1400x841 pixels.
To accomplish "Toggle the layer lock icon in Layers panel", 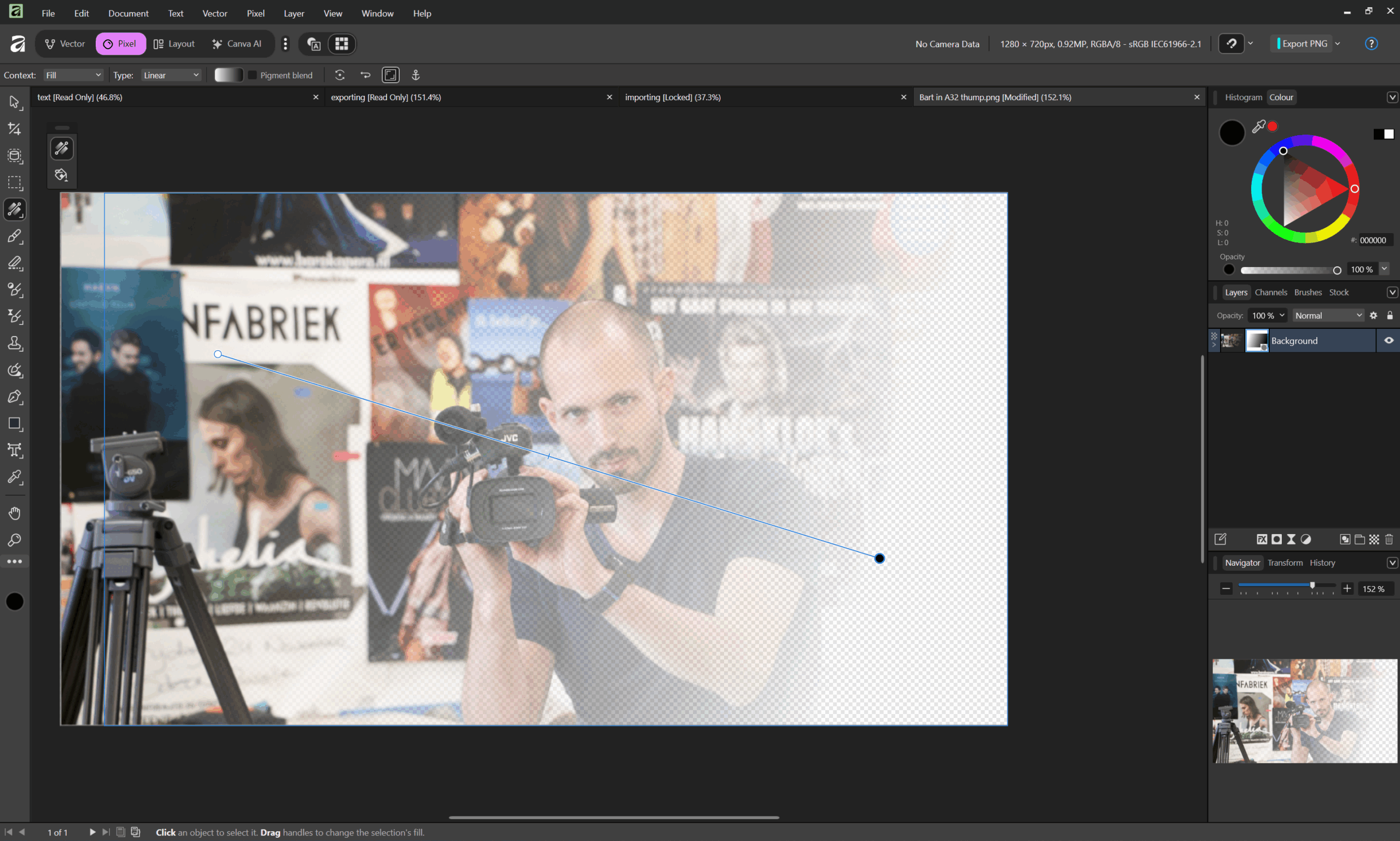I will click(1389, 316).
